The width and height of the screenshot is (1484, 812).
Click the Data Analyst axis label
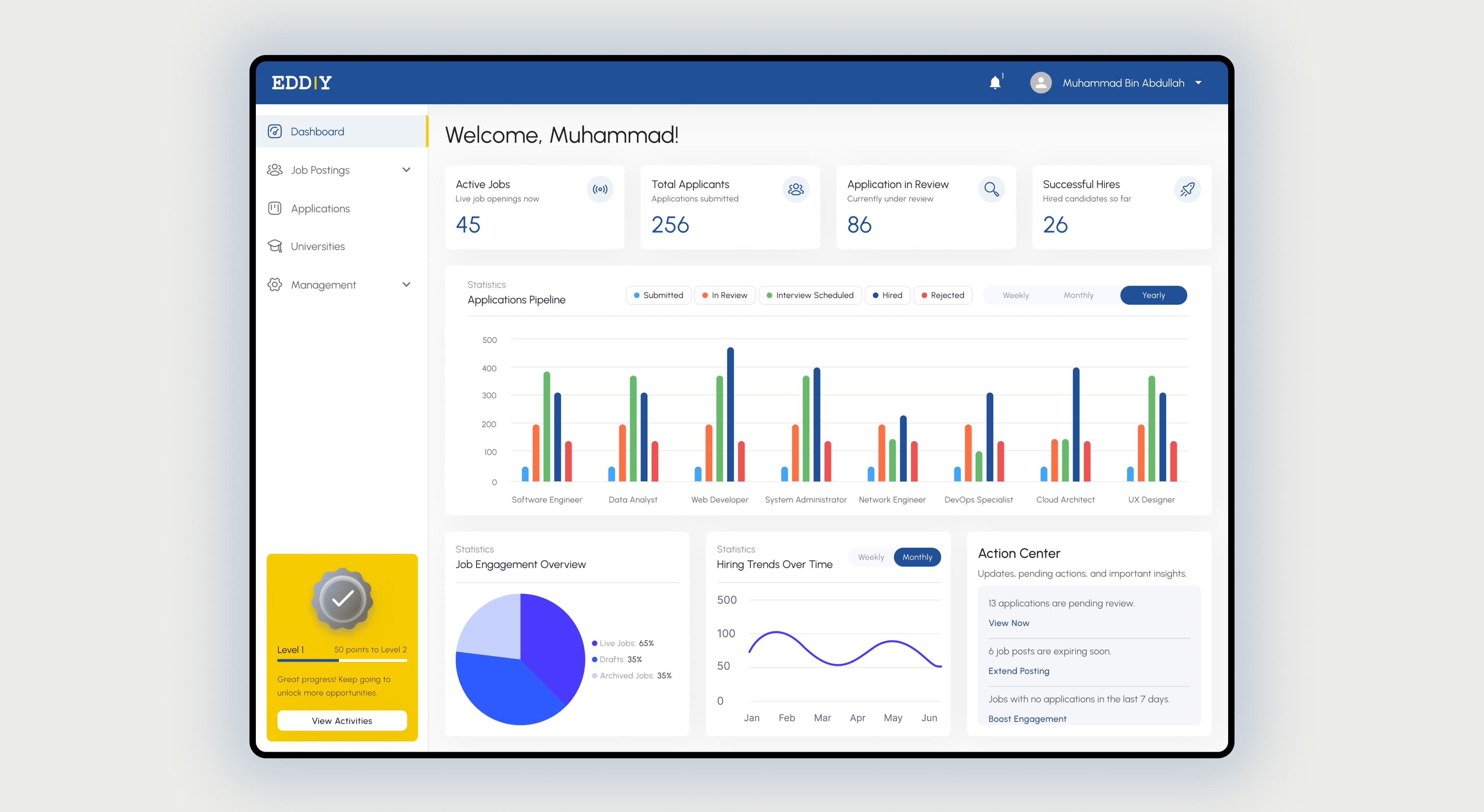pyautogui.click(x=633, y=499)
